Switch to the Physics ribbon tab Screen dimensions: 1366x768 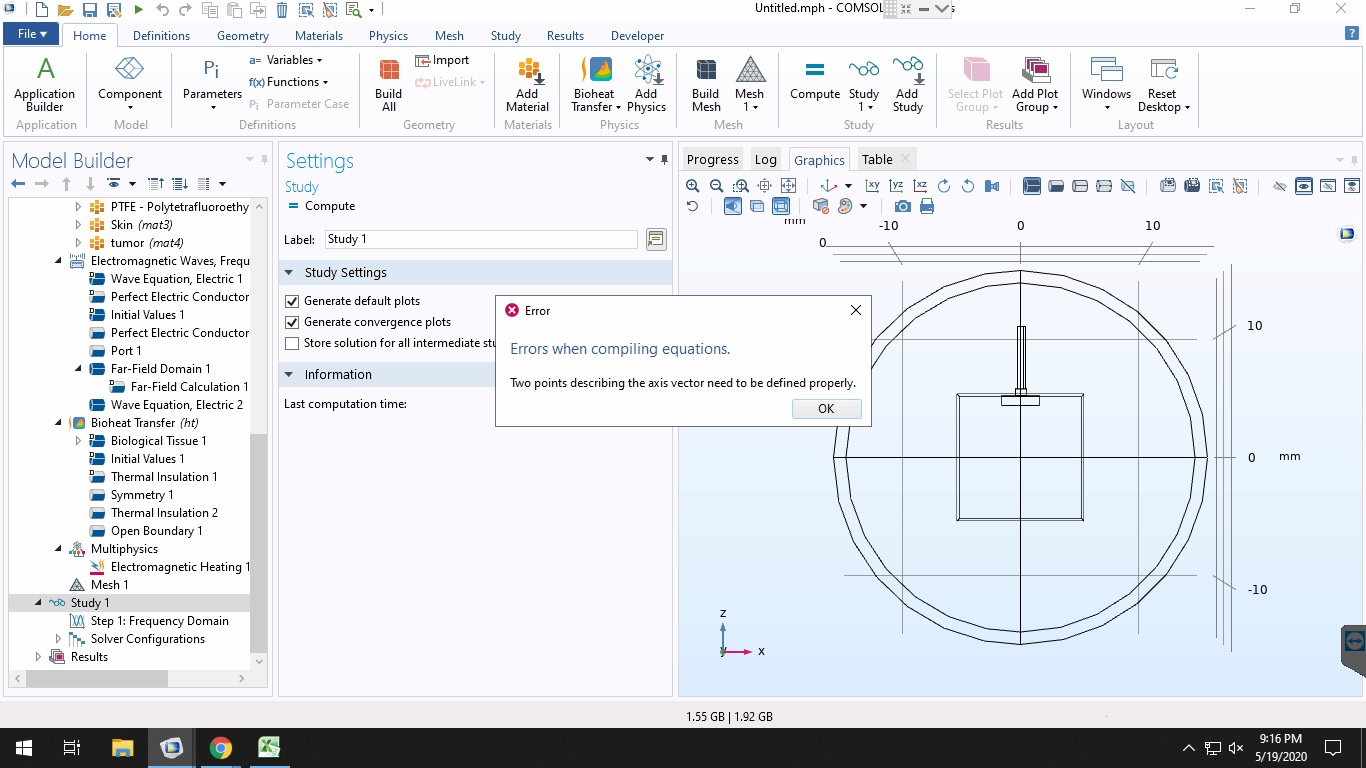click(388, 35)
